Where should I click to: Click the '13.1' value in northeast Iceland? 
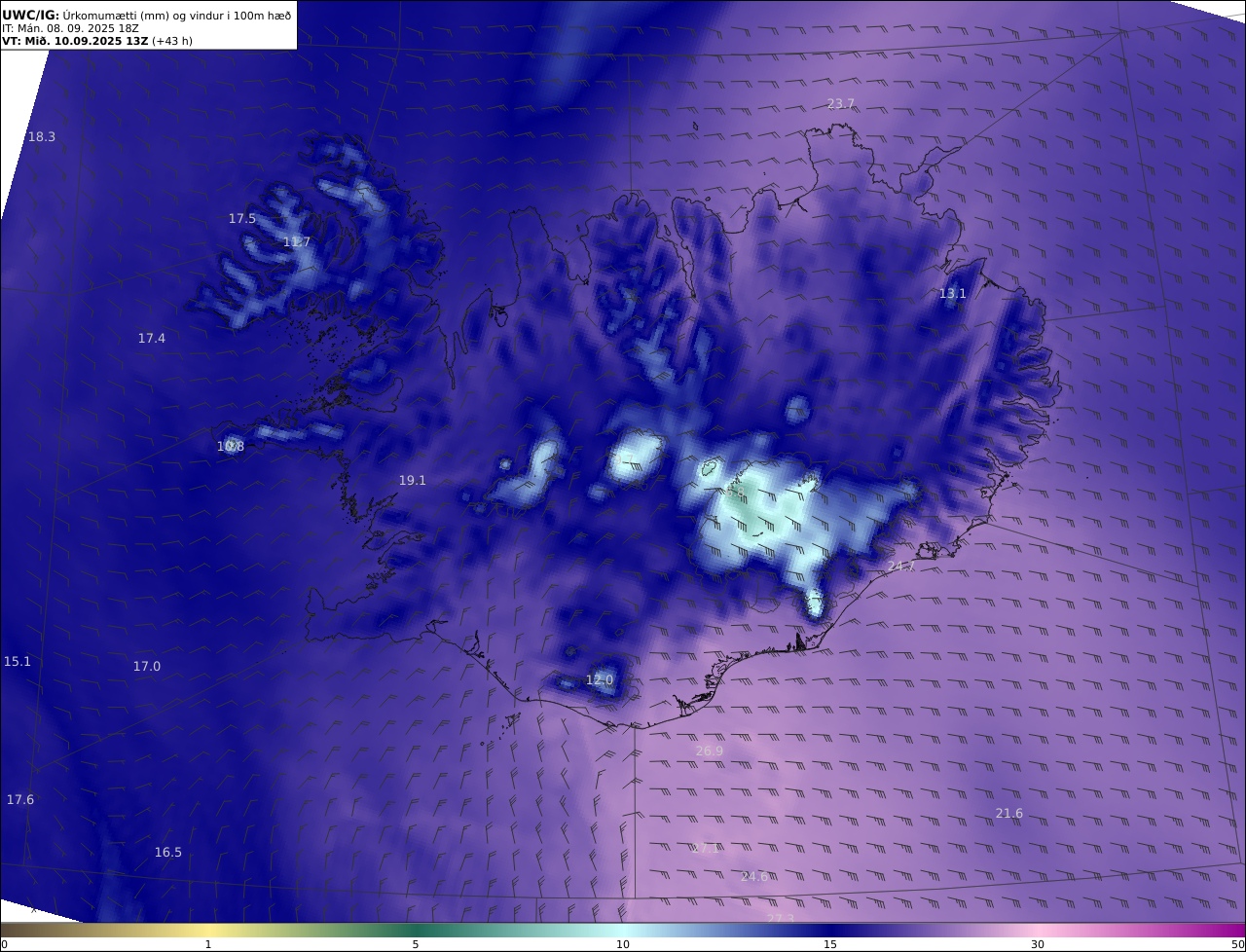(953, 294)
